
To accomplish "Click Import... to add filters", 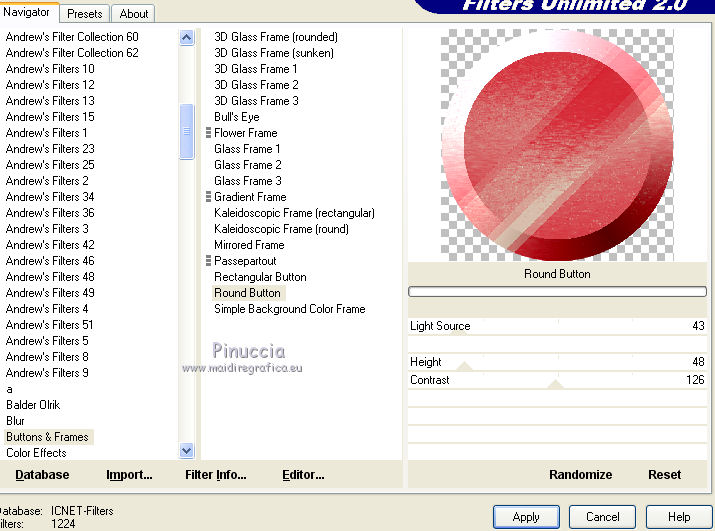I will click(x=129, y=474).
